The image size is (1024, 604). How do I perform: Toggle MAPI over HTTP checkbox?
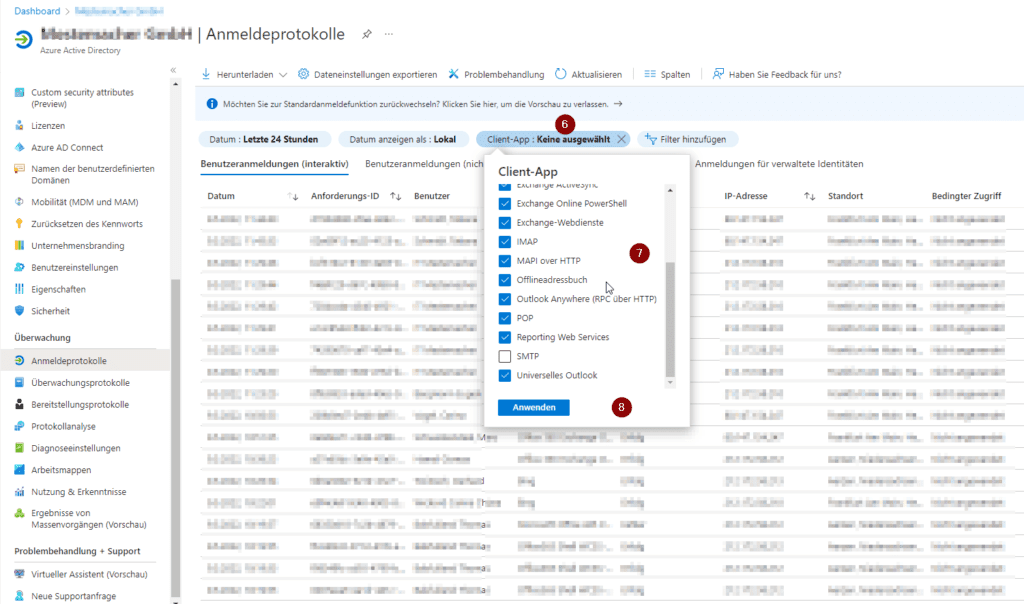(x=505, y=261)
